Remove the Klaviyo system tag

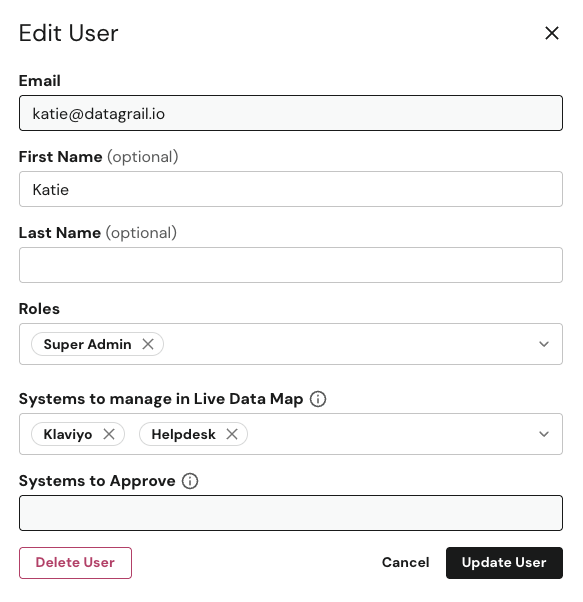click(x=109, y=434)
